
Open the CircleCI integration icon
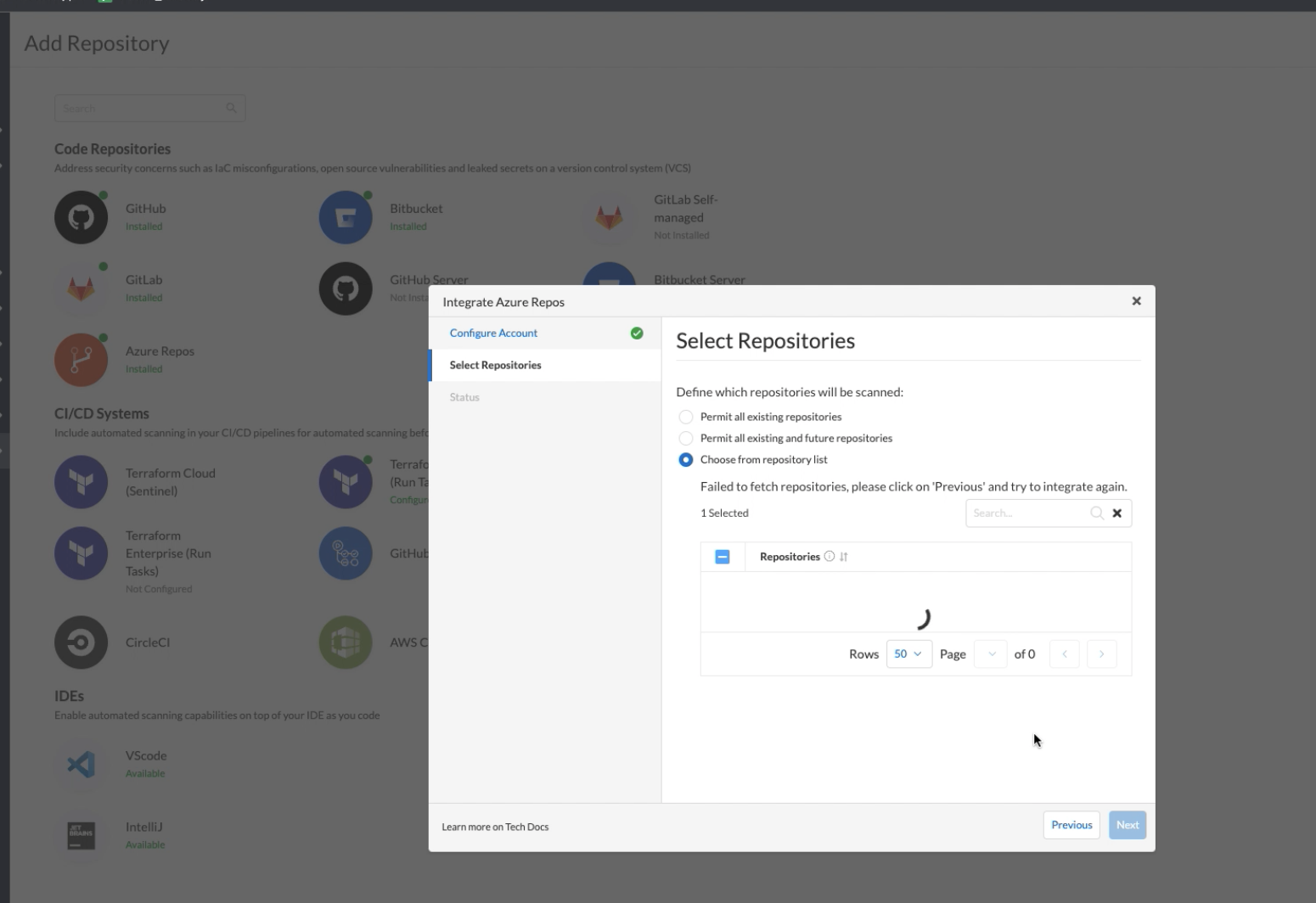click(x=81, y=642)
